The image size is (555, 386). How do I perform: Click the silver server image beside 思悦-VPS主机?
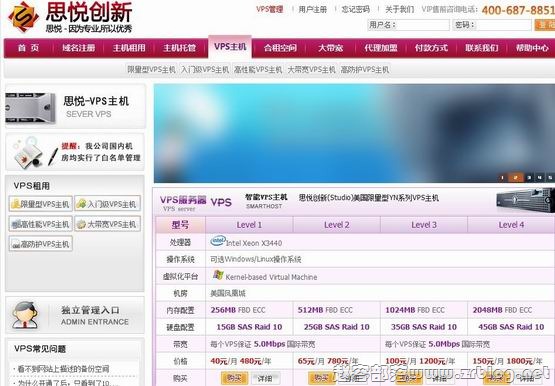30,108
